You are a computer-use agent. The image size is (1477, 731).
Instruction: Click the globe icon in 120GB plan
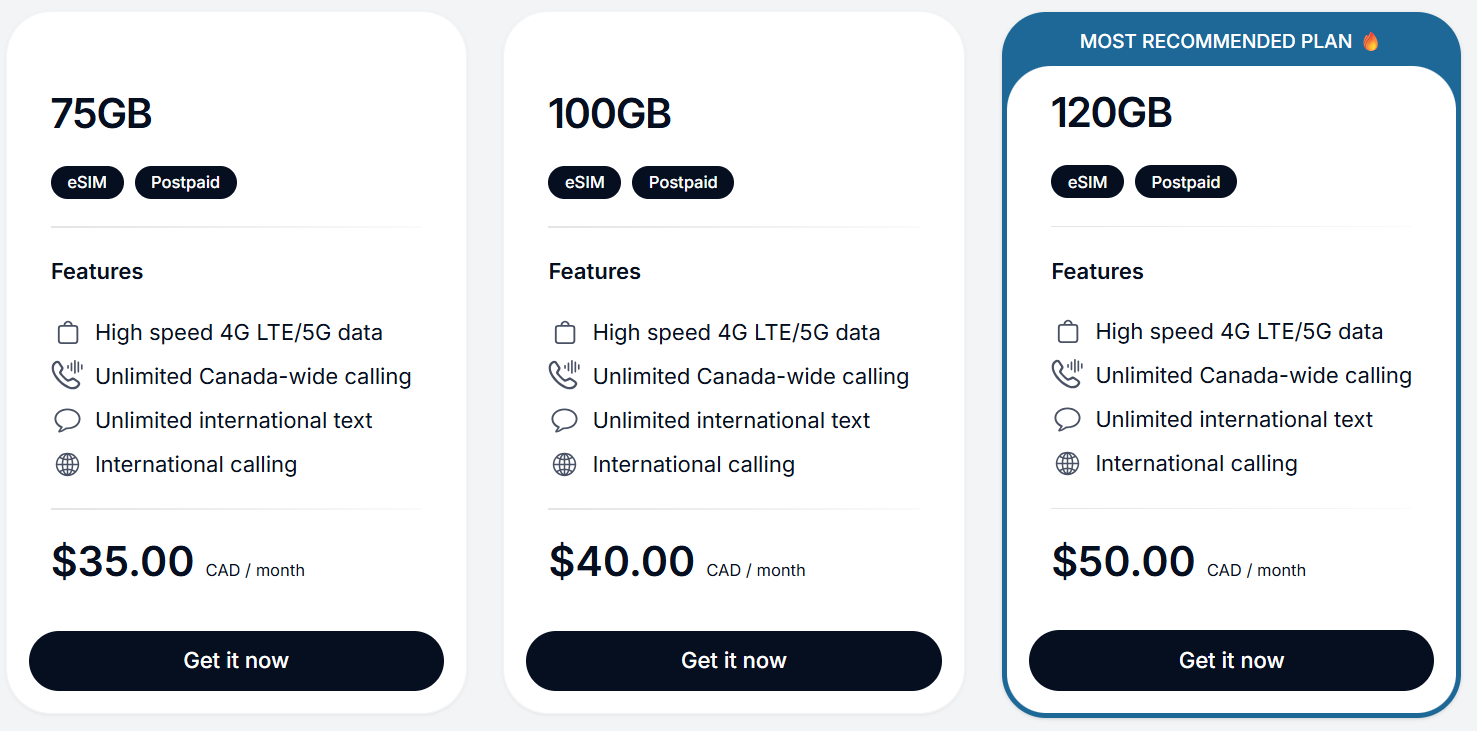(x=1067, y=463)
